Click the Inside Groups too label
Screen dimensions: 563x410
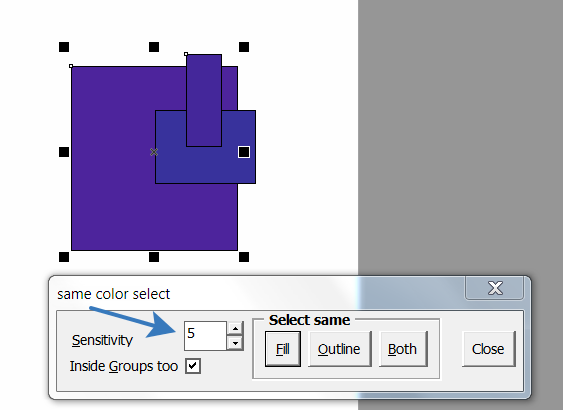pyautogui.click(x=124, y=366)
